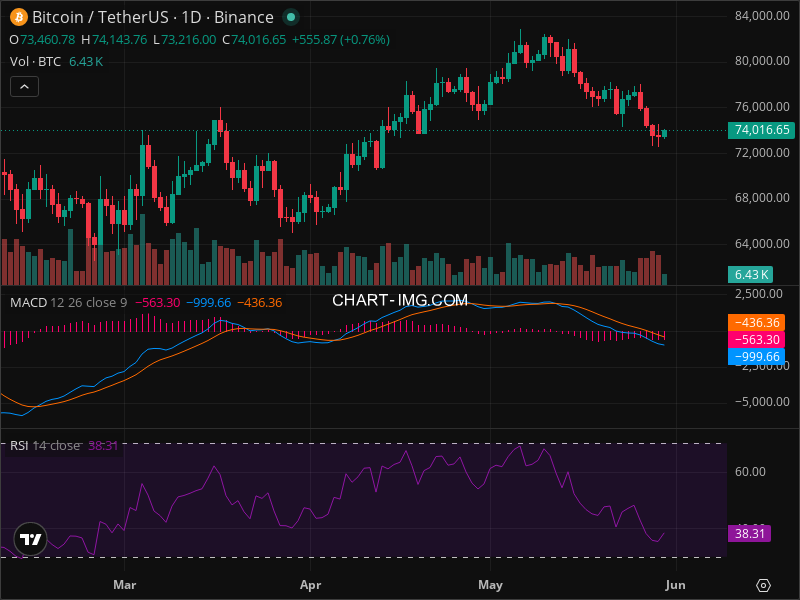Click the orange signal value -436.36 label
Screen dimensions: 800x600
pyautogui.click(x=757, y=322)
